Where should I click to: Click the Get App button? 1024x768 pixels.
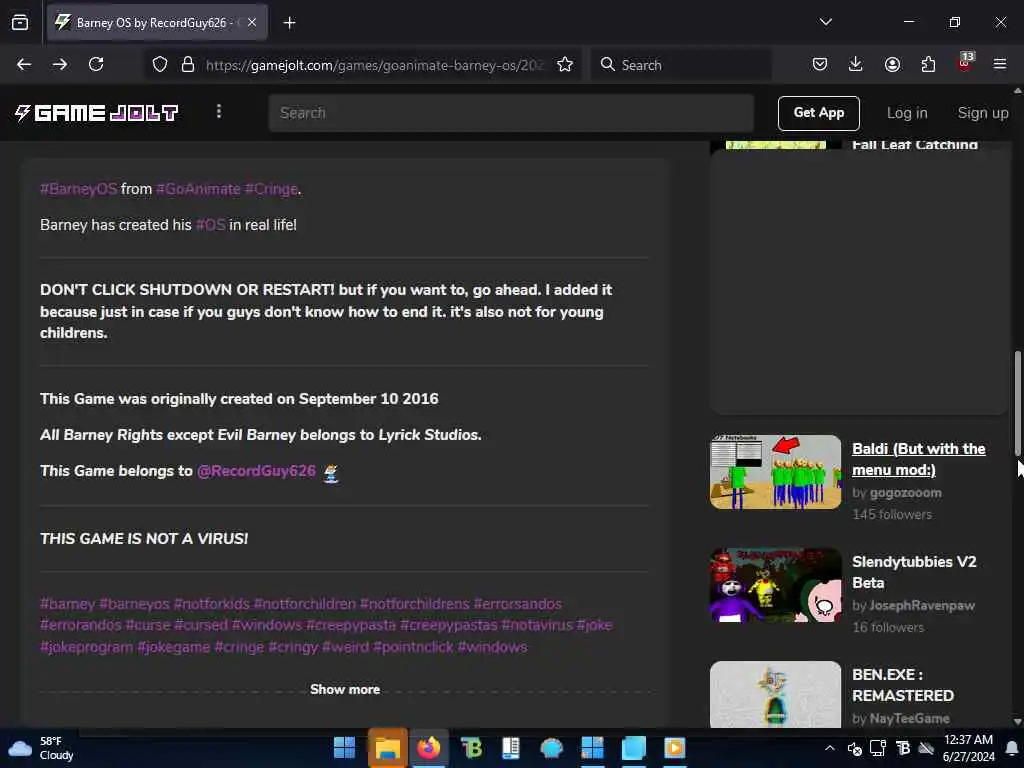click(x=818, y=113)
